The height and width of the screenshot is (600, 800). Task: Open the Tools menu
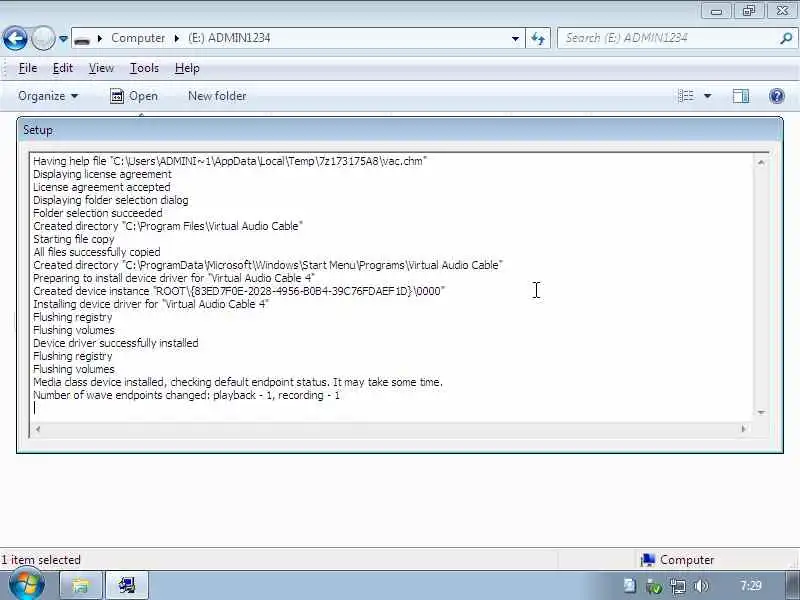point(144,68)
